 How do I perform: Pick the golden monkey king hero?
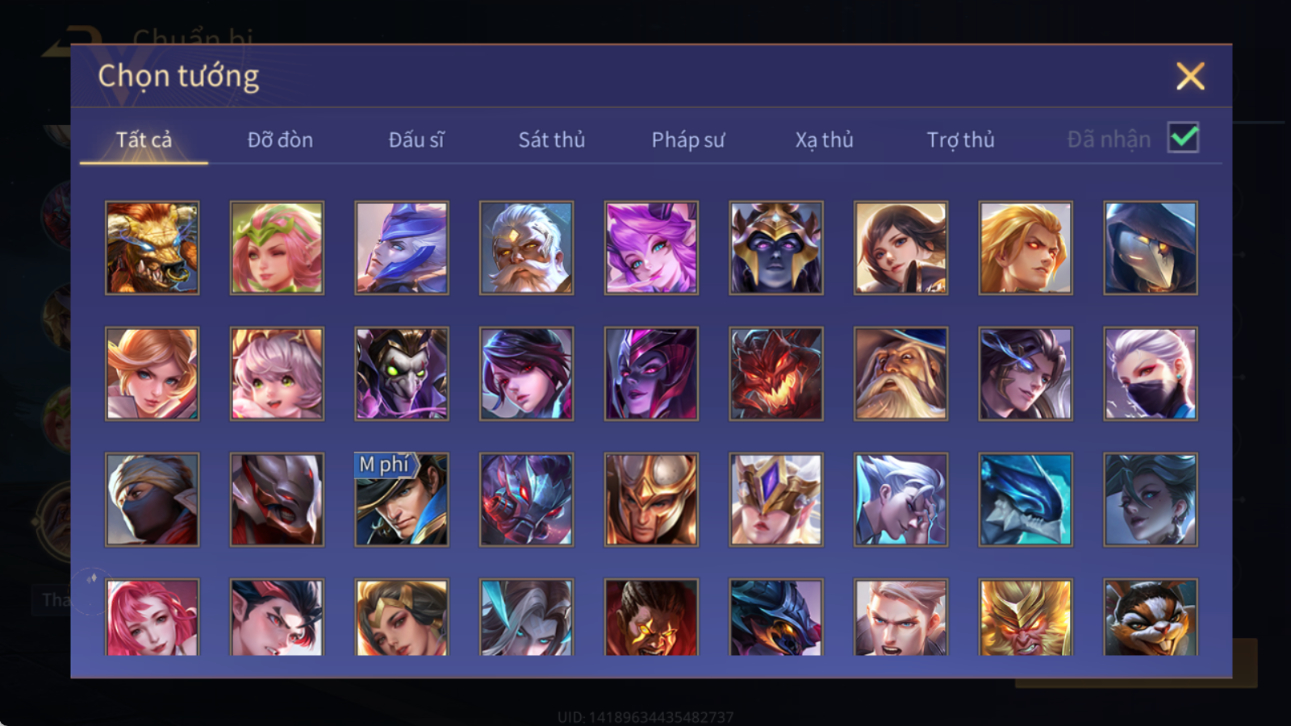pyautogui.click(x=1025, y=617)
